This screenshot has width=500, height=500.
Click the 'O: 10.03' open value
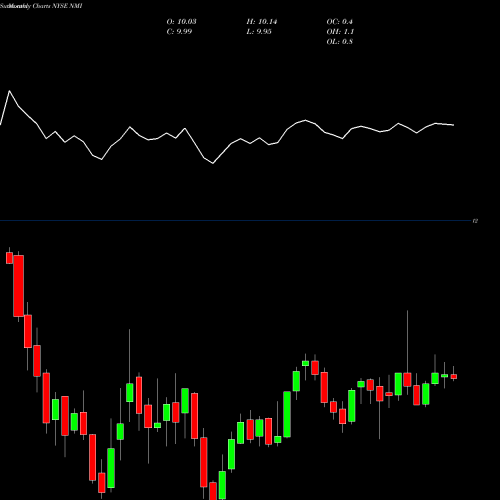pyautogui.click(x=181, y=22)
